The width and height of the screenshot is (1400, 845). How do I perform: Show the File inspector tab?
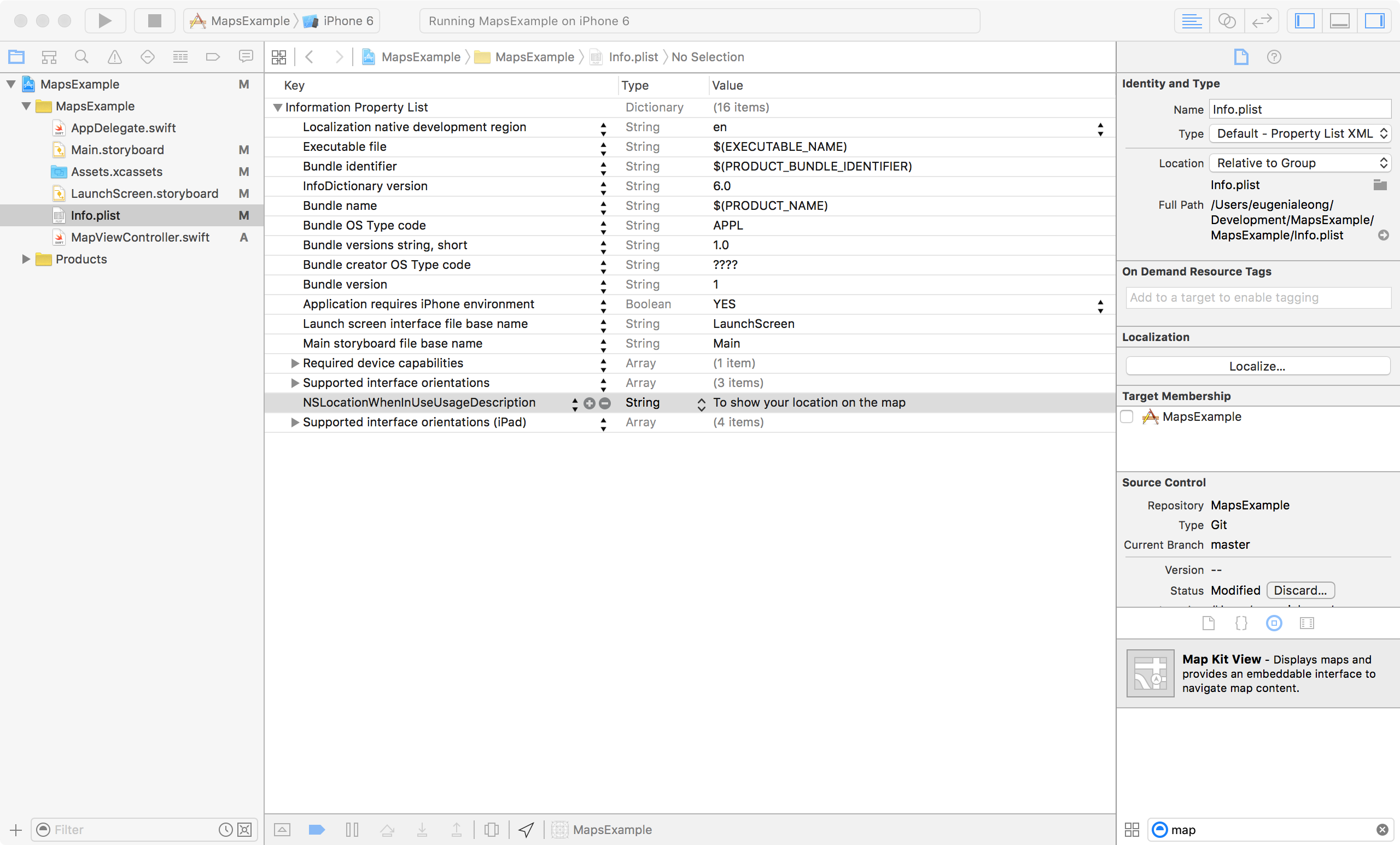[x=1241, y=57]
